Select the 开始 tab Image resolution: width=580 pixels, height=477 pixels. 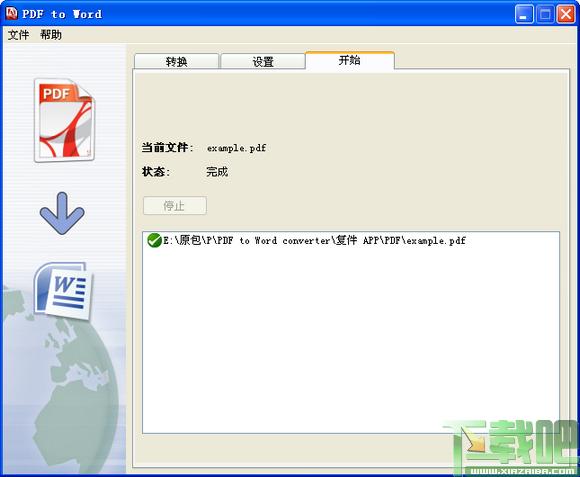point(350,60)
